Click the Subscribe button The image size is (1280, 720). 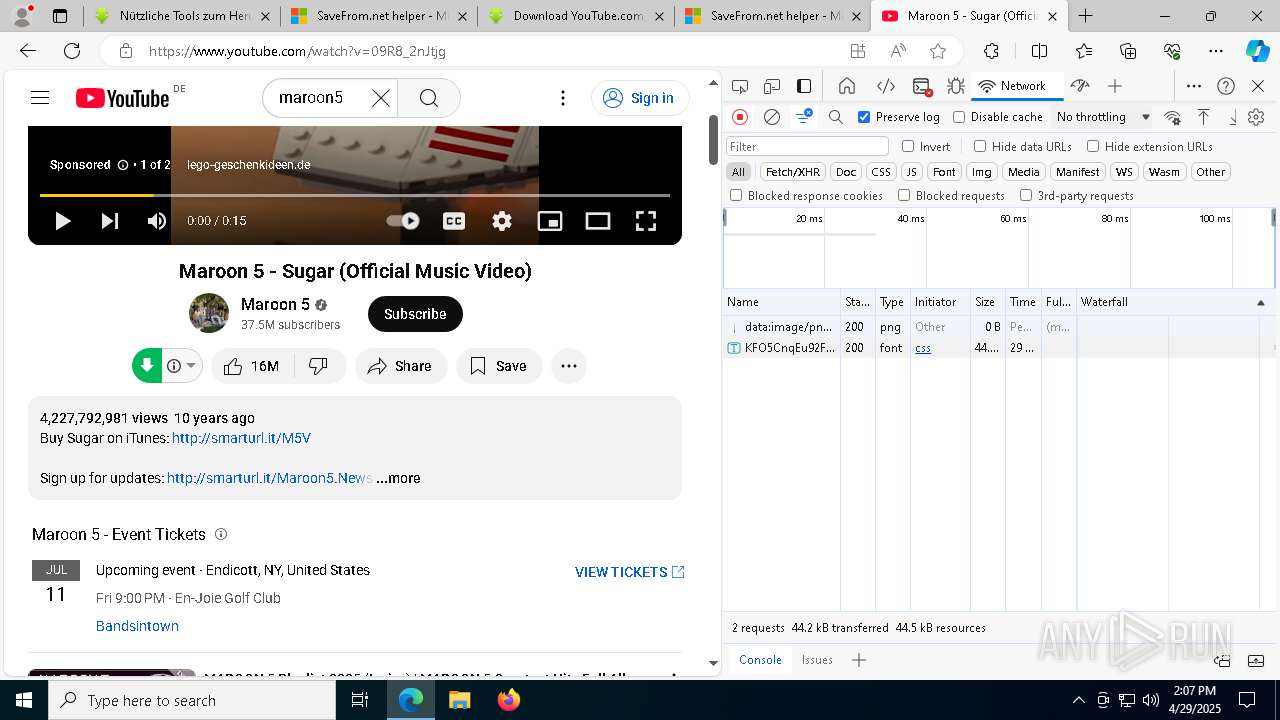click(415, 314)
